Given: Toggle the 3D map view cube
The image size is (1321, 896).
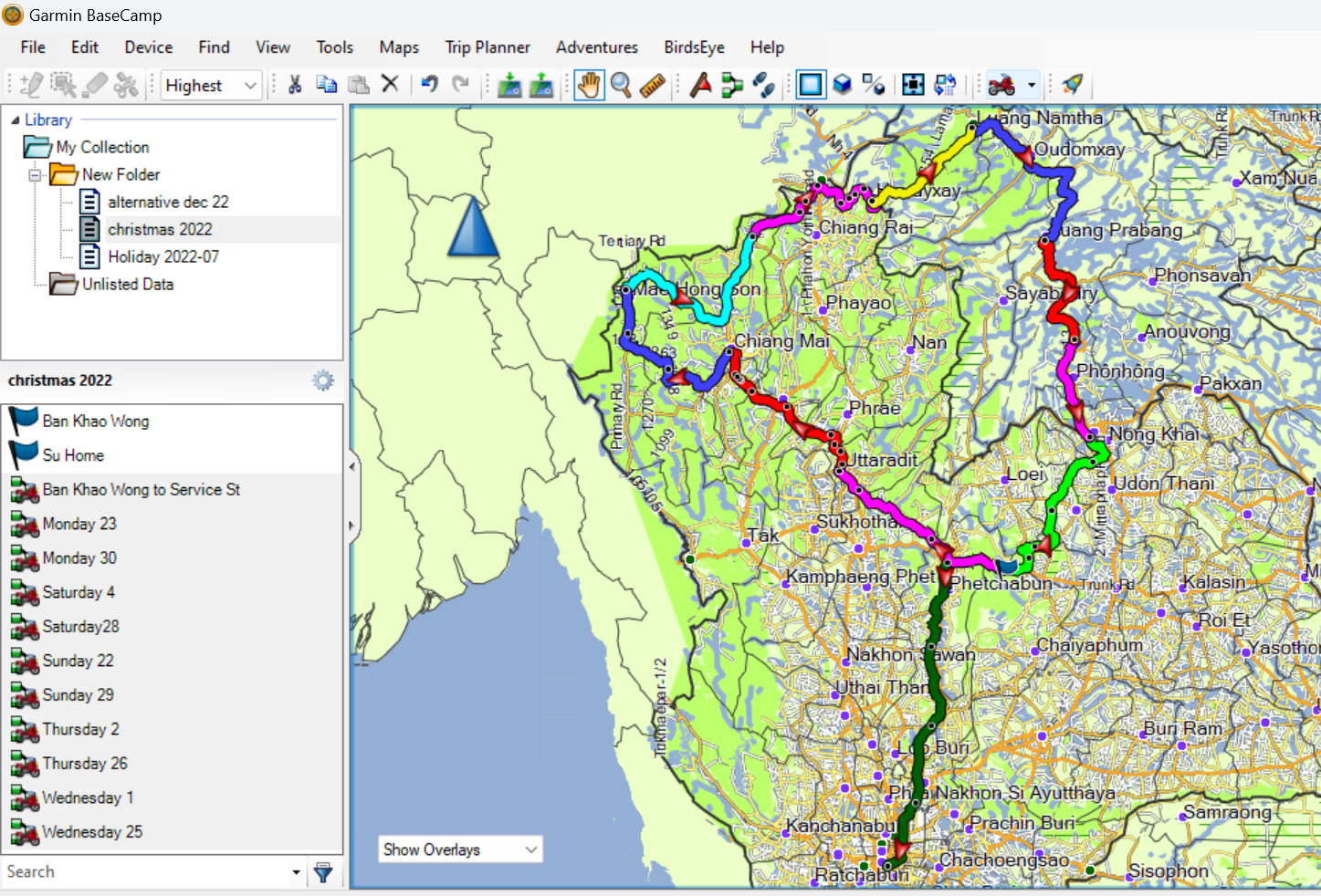Looking at the screenshot, I should [x=843, y=85].
